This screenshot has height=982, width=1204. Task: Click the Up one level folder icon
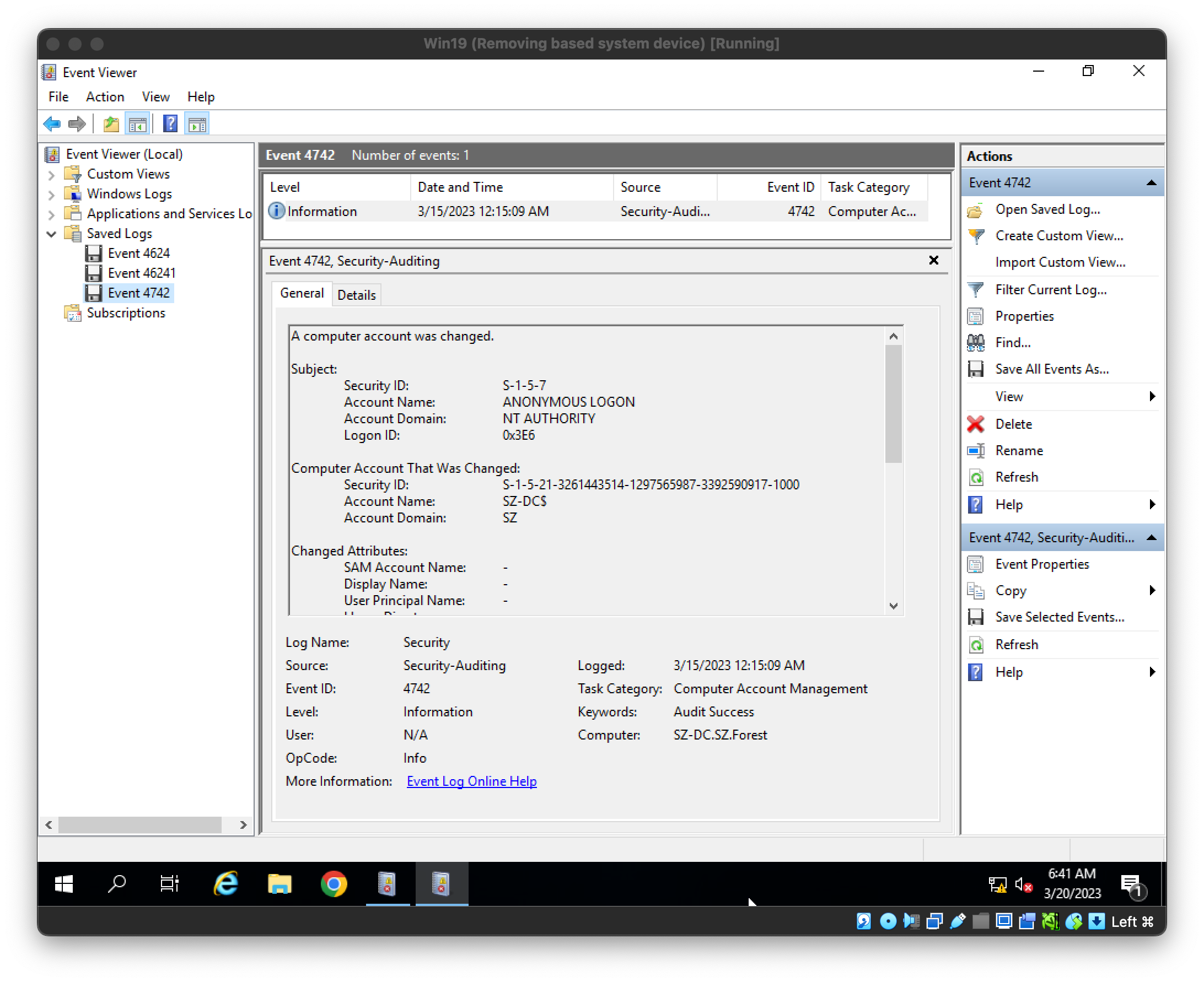[x=111, y=123]
